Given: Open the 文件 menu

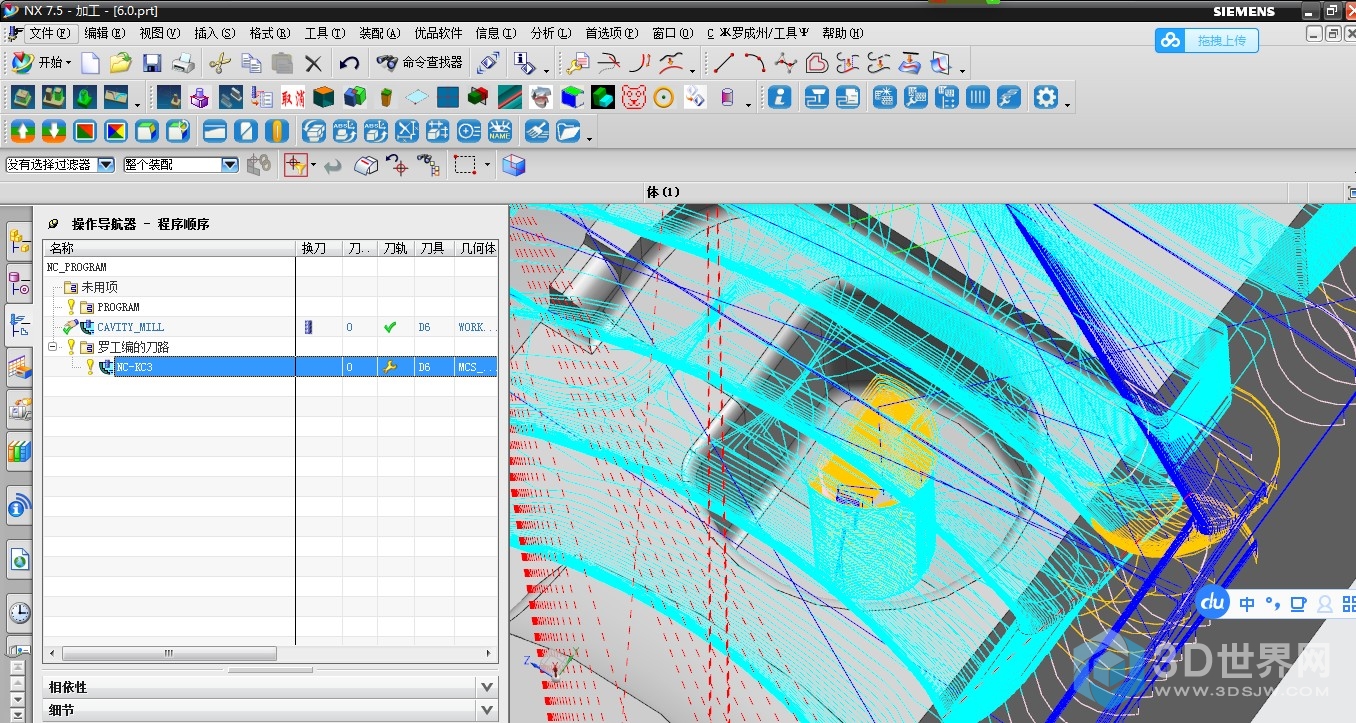Looking at the screenshot, I should click(x=49, y=33).
